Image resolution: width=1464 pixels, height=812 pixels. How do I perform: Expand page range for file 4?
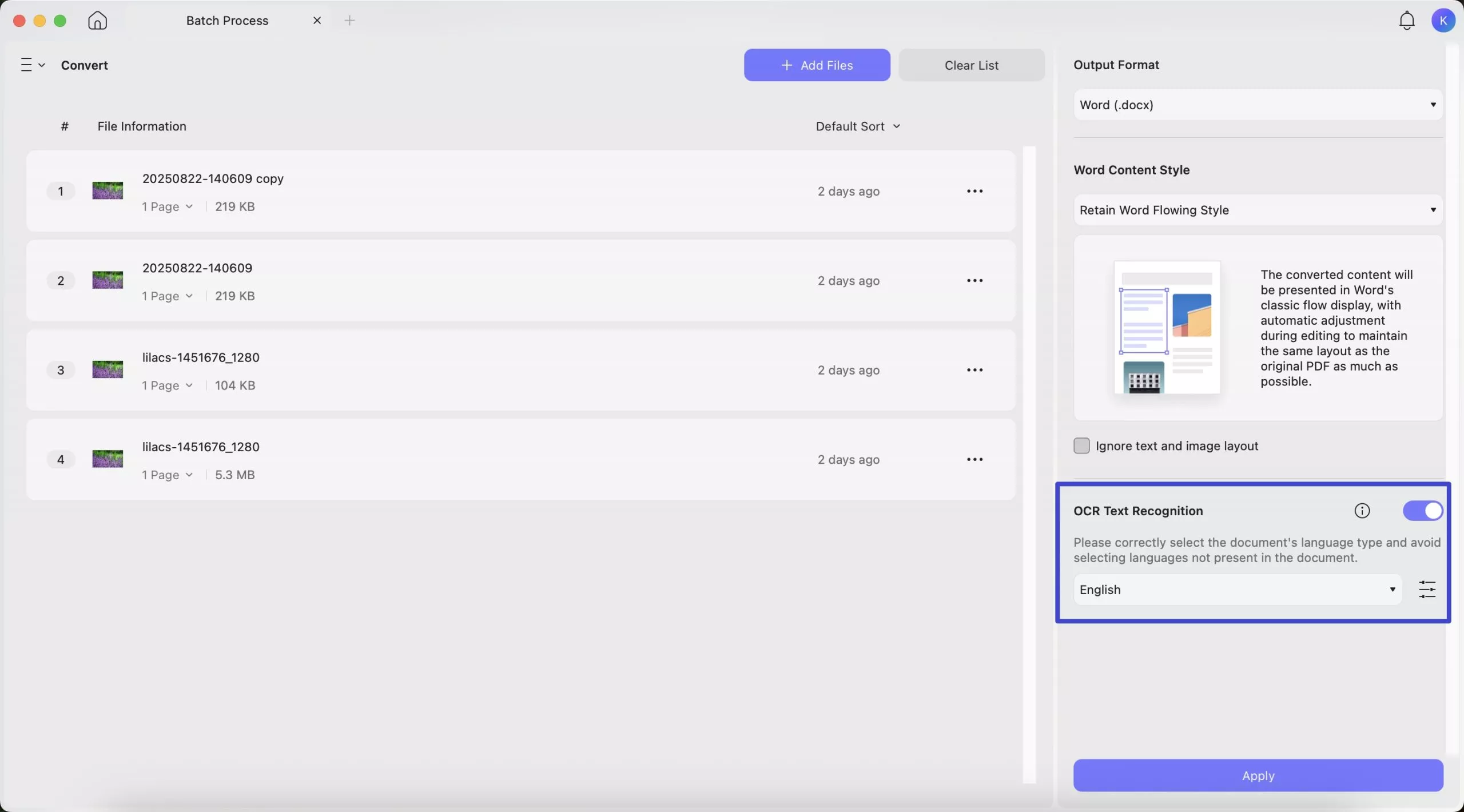point(167,475)
